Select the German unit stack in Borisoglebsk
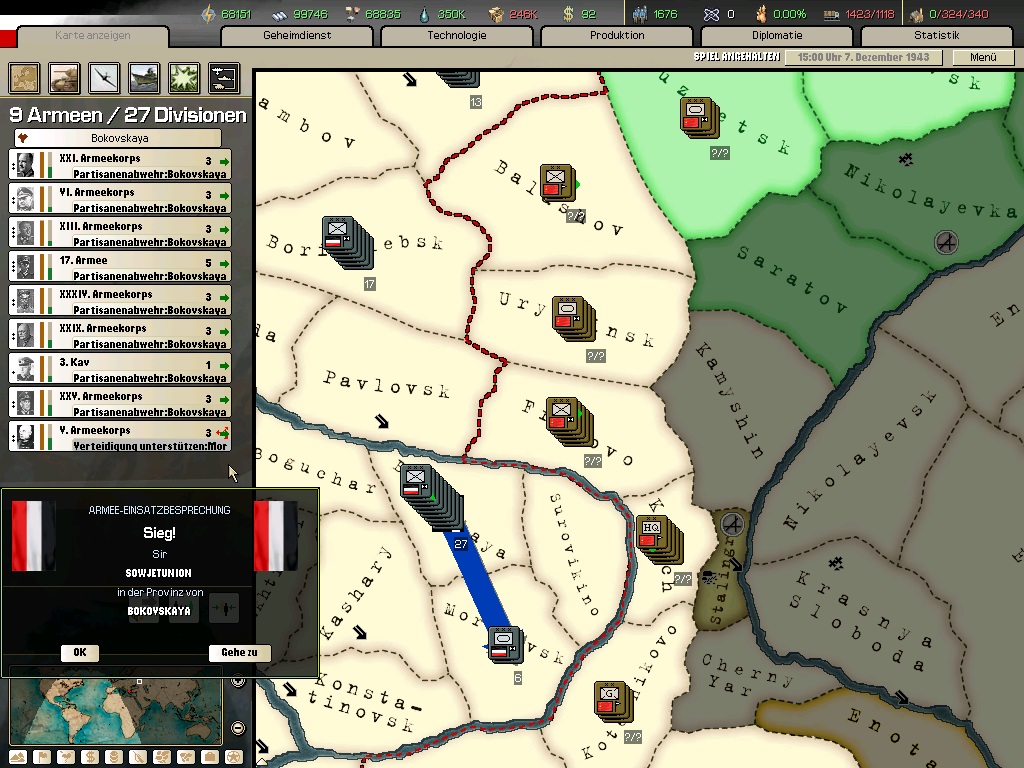Viewport: 1024px width, 768px height. 348,243
